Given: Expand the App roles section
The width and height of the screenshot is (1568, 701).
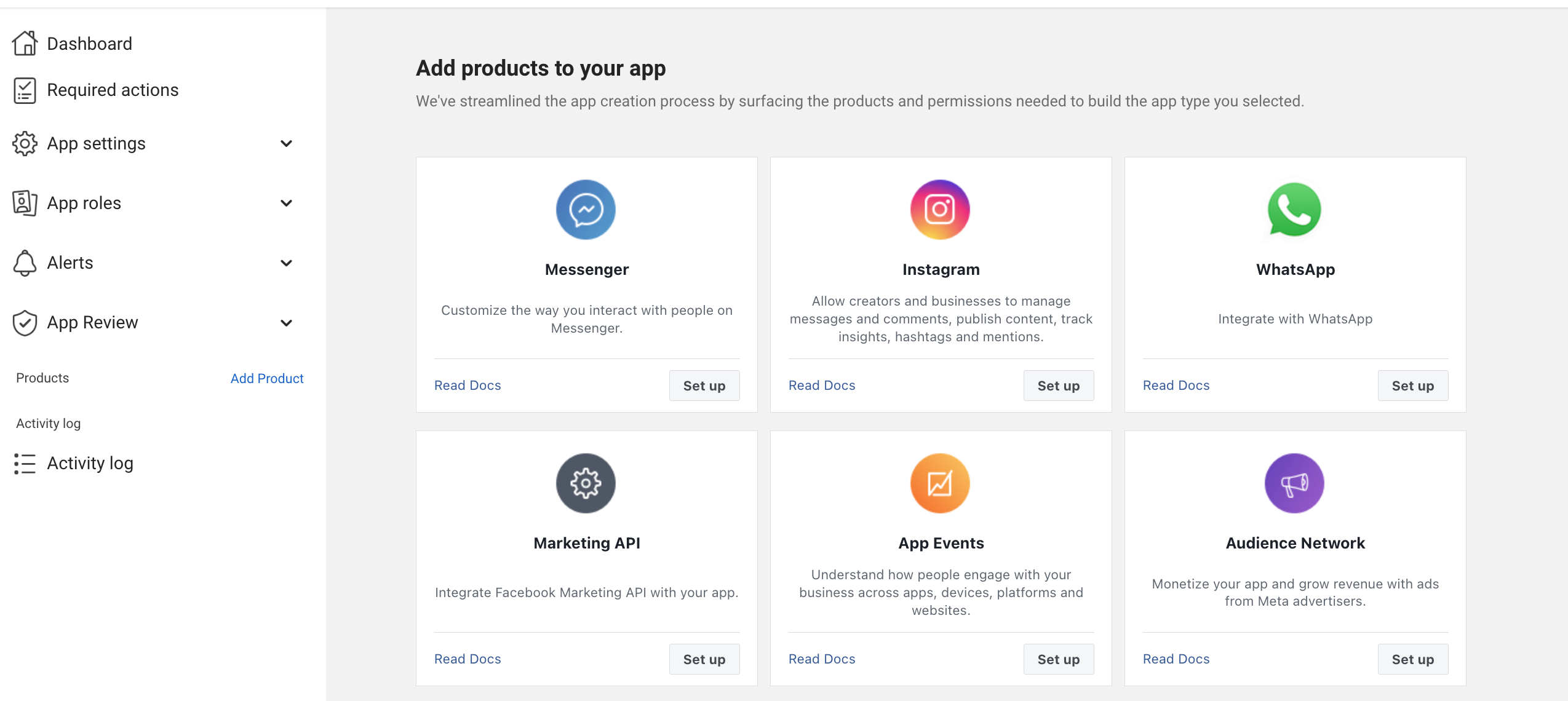Looking at the screenshot, I should click(x=286, y=204).
